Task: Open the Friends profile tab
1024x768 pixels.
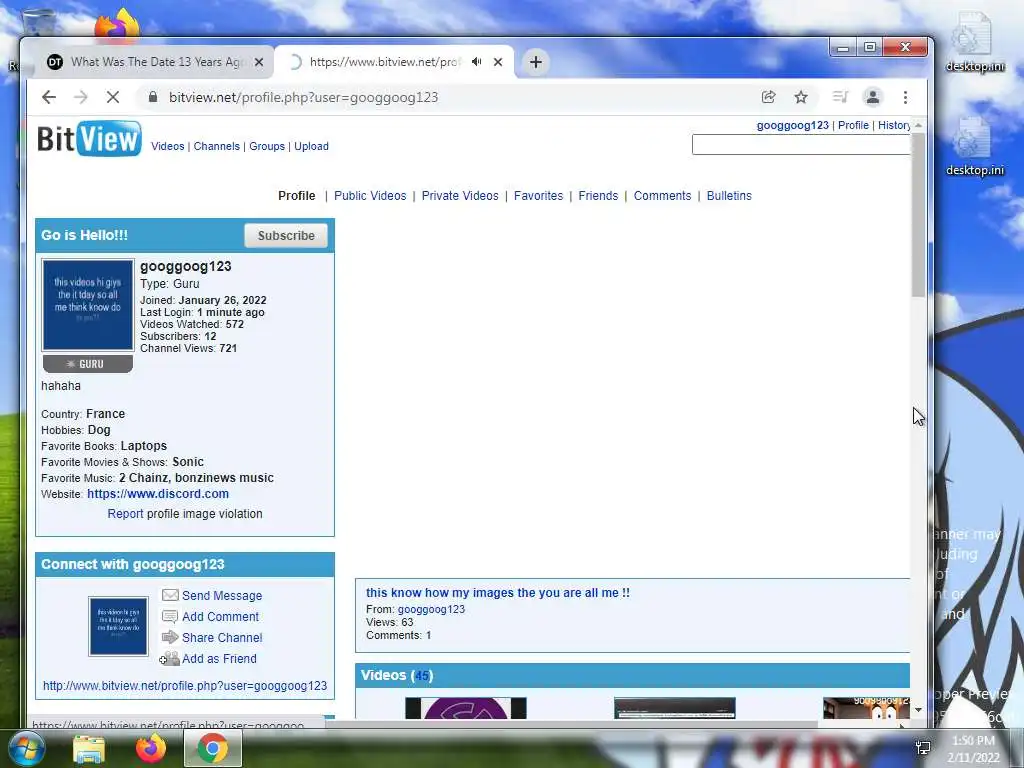Action: coord(598,196)
